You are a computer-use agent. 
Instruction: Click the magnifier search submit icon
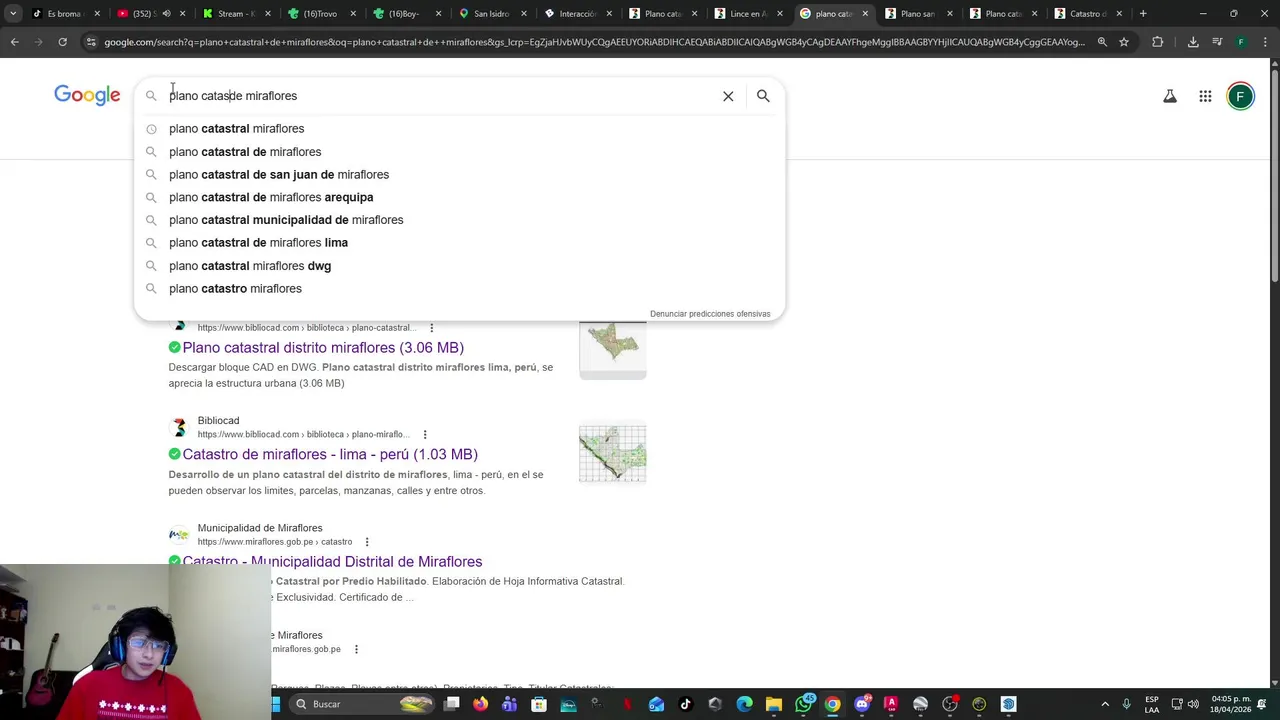click(763, 96)
